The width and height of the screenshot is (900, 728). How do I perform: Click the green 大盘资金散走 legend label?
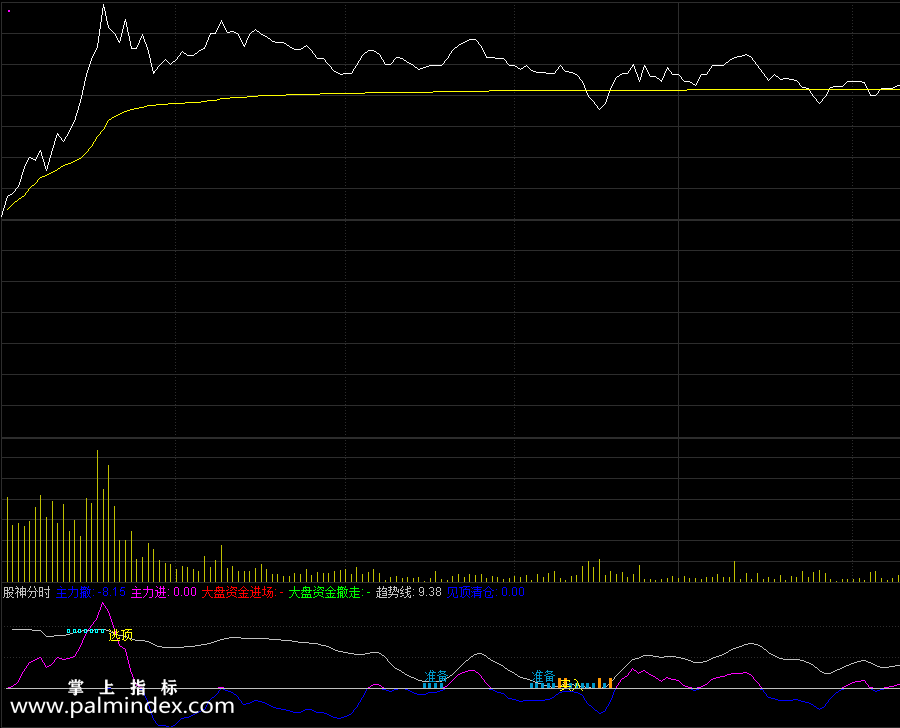(x=329, y=592)
